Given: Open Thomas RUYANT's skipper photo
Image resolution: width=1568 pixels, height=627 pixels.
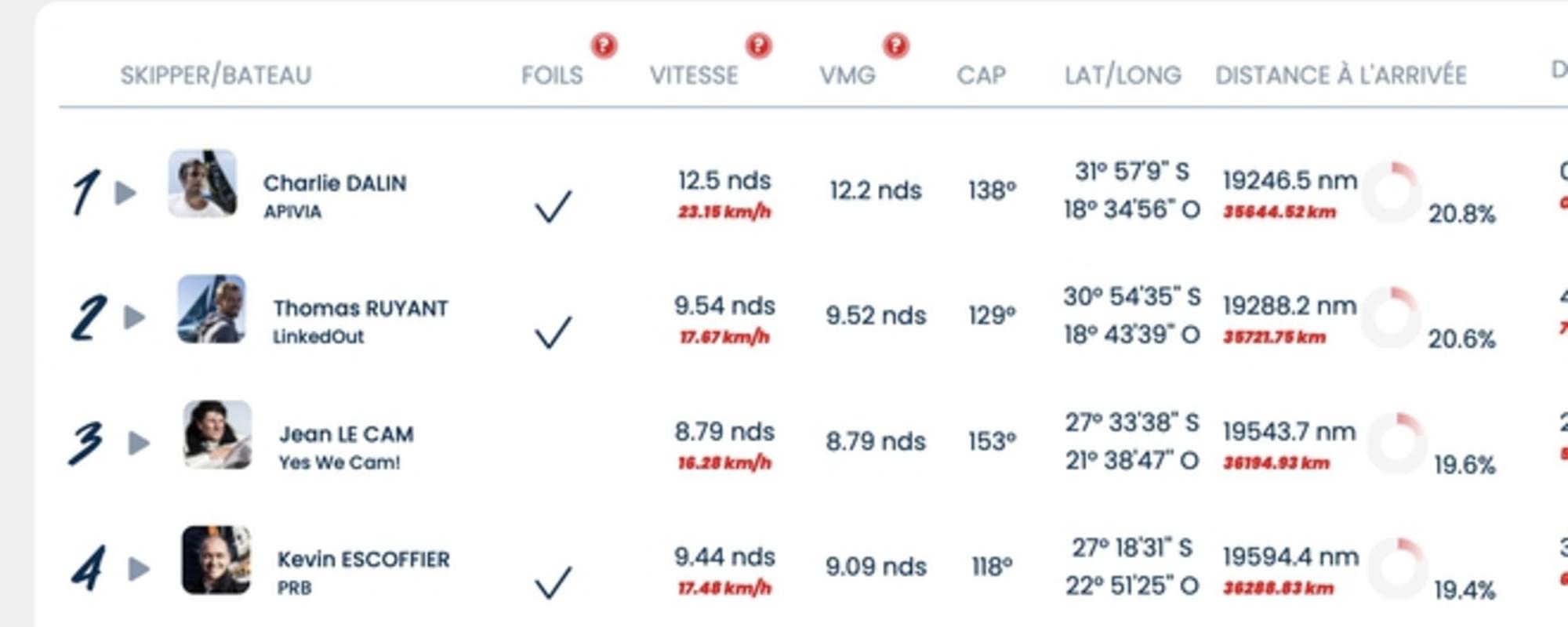Looking at the screenshot, I should pyautogui.click(x=211, y=309).
